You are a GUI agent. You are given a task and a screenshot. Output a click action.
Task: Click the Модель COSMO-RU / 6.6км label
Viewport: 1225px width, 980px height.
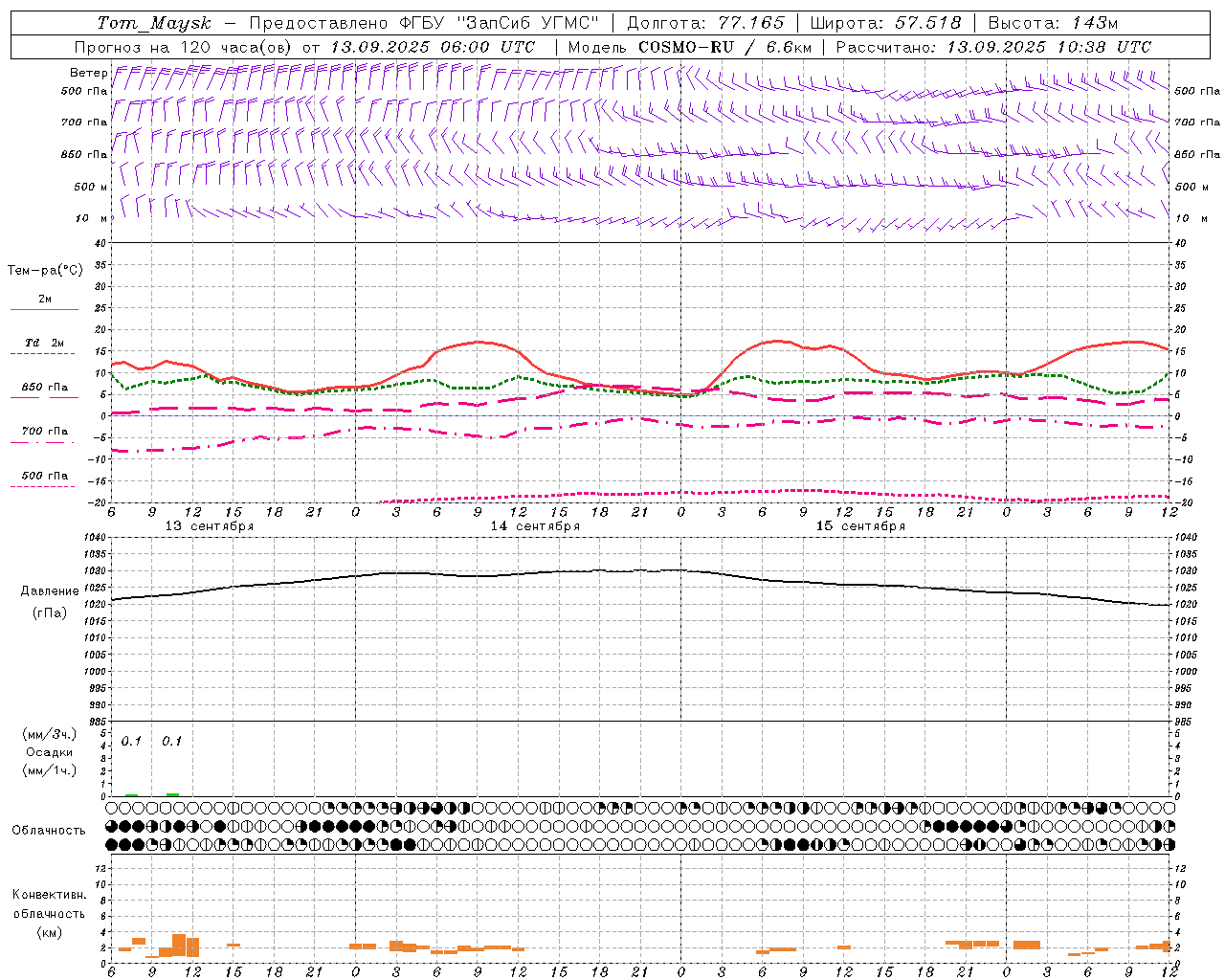click(689, 47)
